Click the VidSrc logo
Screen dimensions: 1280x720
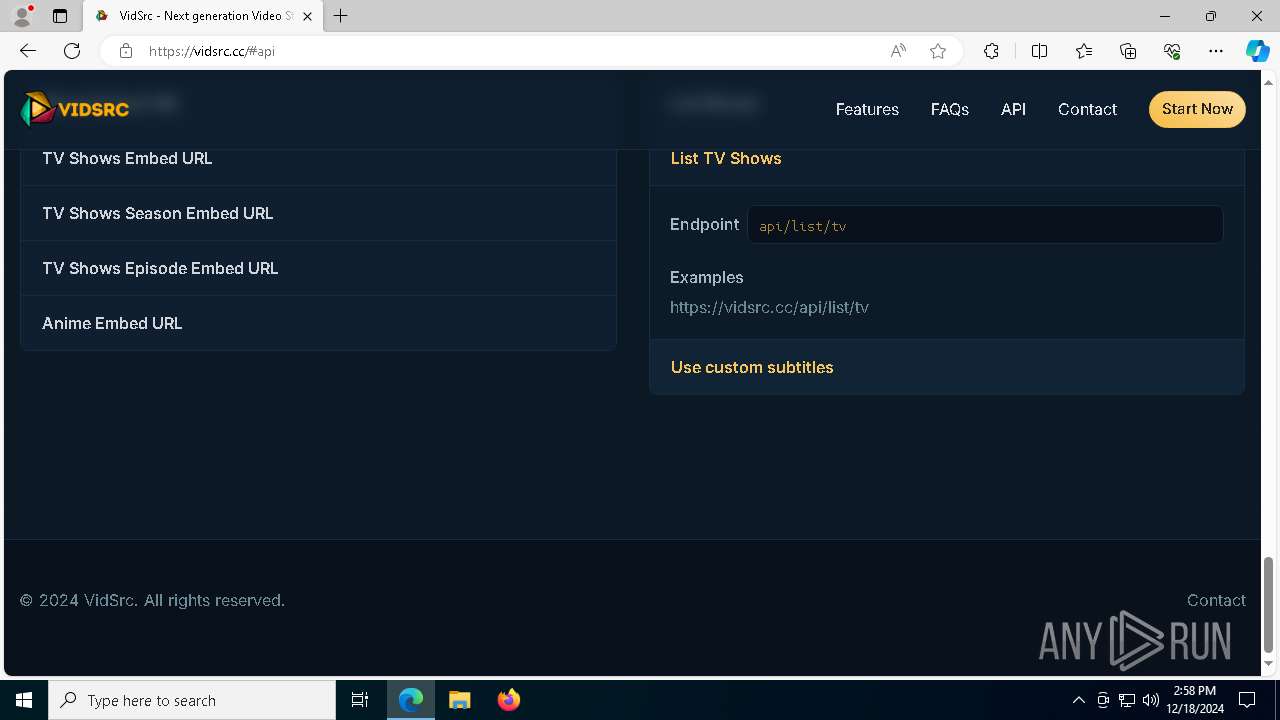click(75, 109)
